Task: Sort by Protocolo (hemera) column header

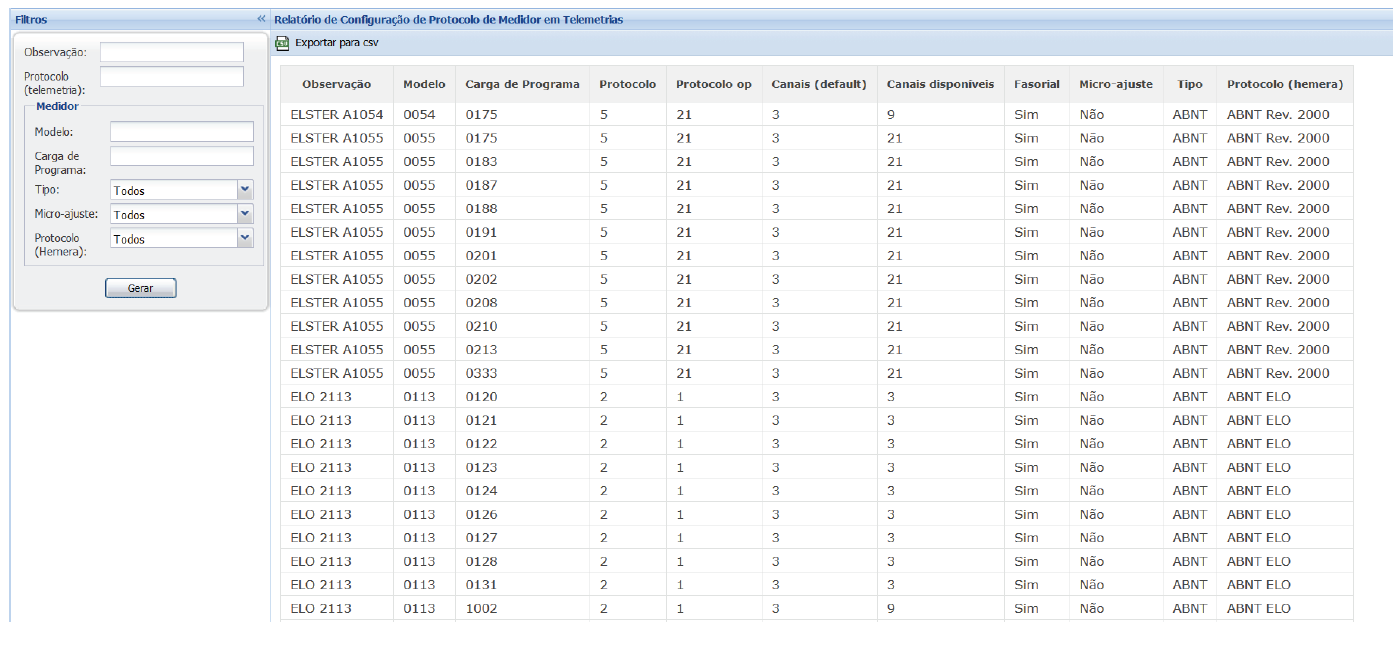Action: pos(1284,84)
